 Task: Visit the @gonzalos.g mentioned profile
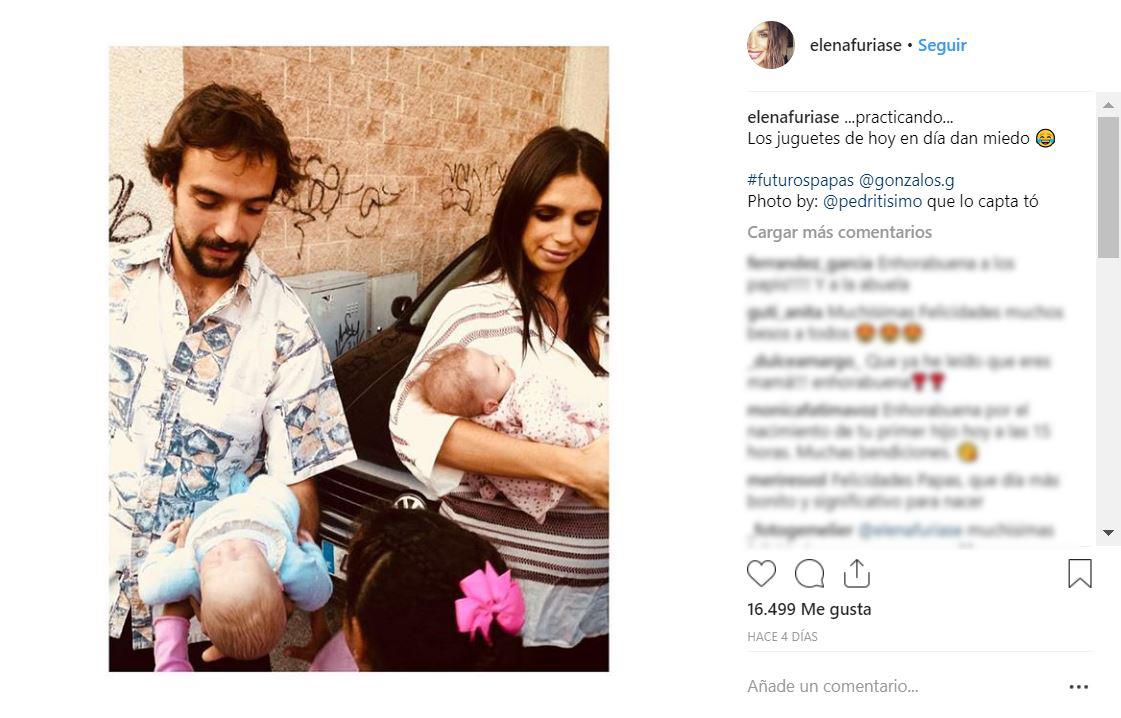[x=907, y=180]
